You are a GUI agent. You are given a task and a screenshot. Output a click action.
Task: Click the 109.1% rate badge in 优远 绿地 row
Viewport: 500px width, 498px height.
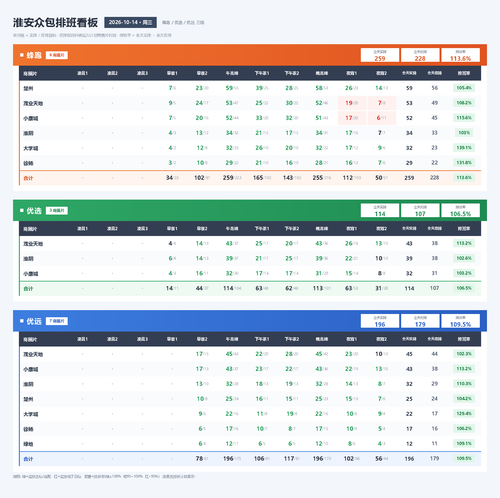(464, 444)
